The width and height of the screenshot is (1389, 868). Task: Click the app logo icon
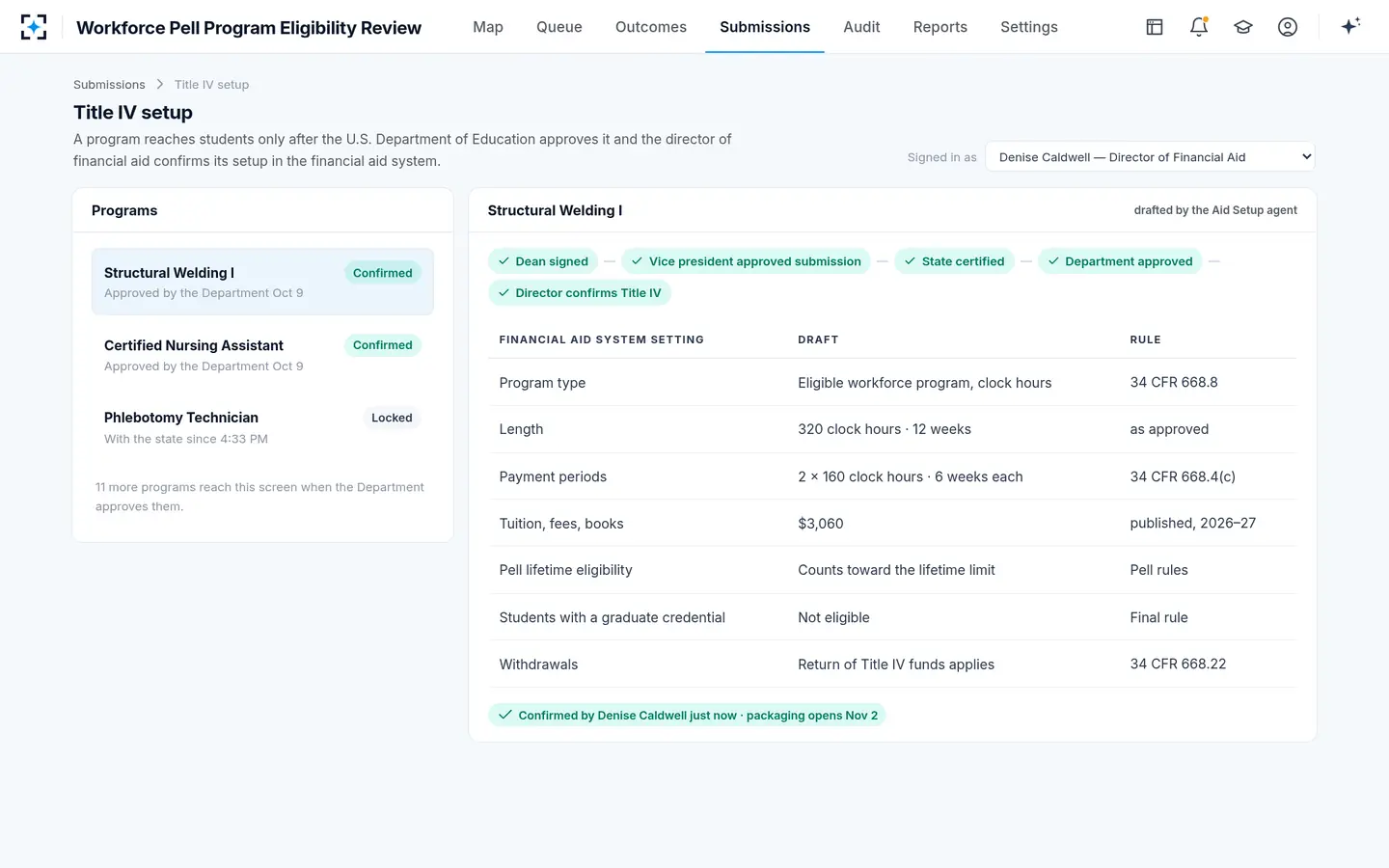tap(34, 27)
